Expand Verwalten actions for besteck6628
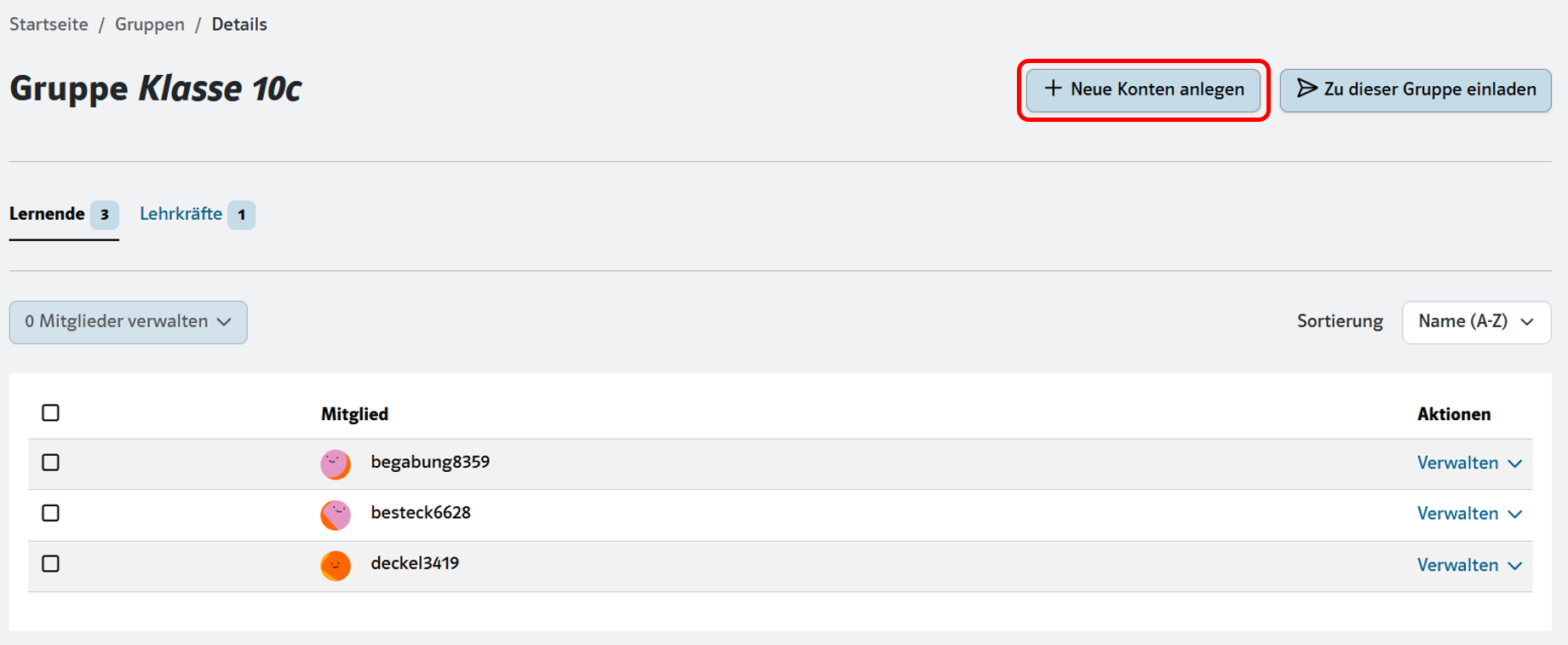This screenshot has height=645, width=1568. click(x=1469, y=514)
